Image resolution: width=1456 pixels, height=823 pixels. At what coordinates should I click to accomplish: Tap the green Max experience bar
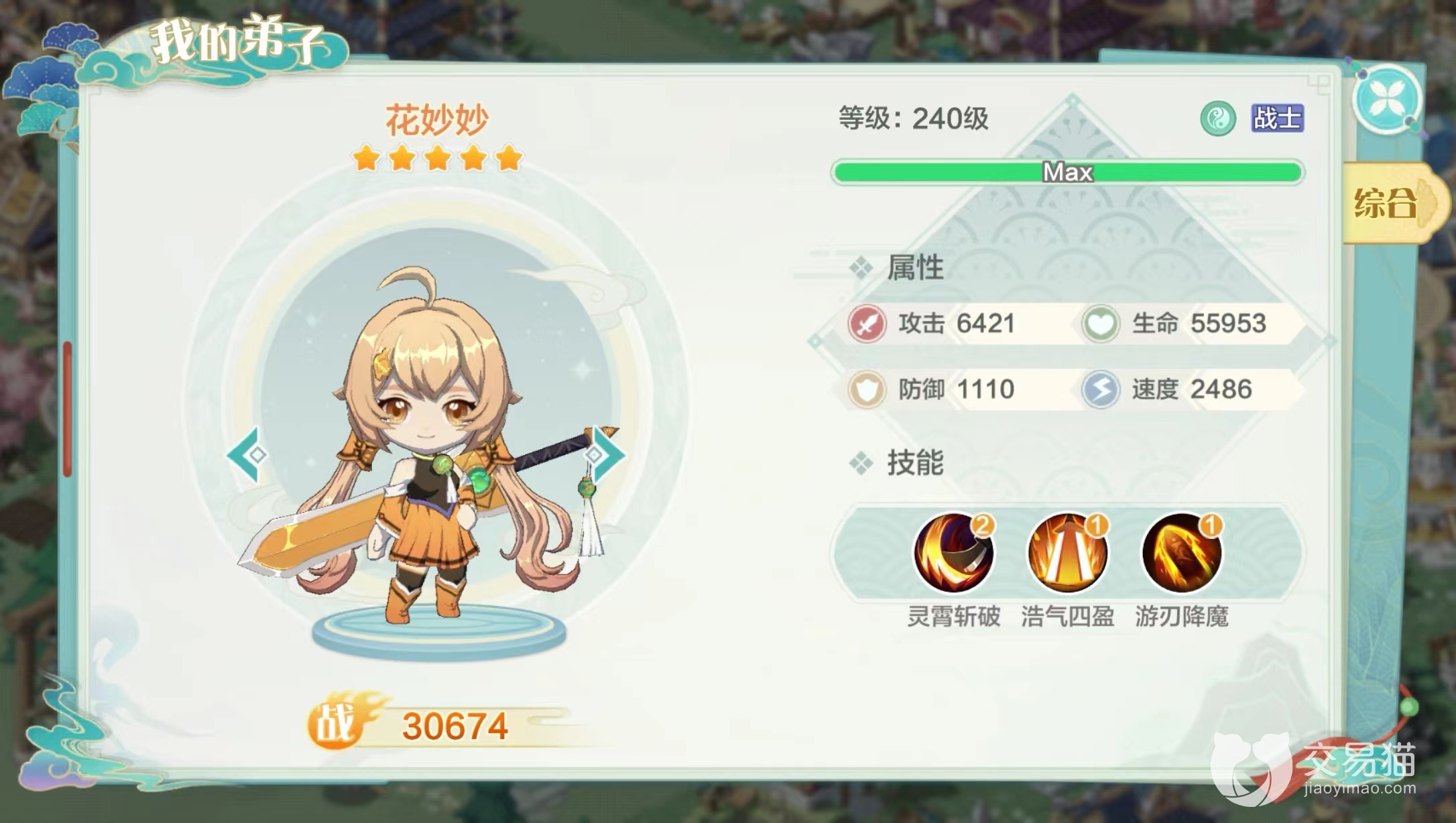click(x=1068, y=172)
